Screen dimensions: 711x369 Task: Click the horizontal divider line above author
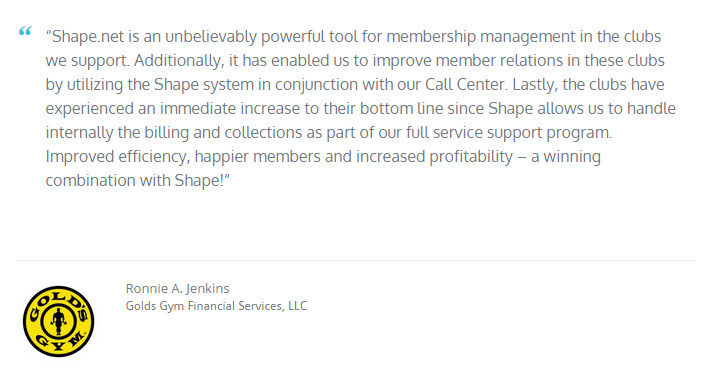[356, 260]
